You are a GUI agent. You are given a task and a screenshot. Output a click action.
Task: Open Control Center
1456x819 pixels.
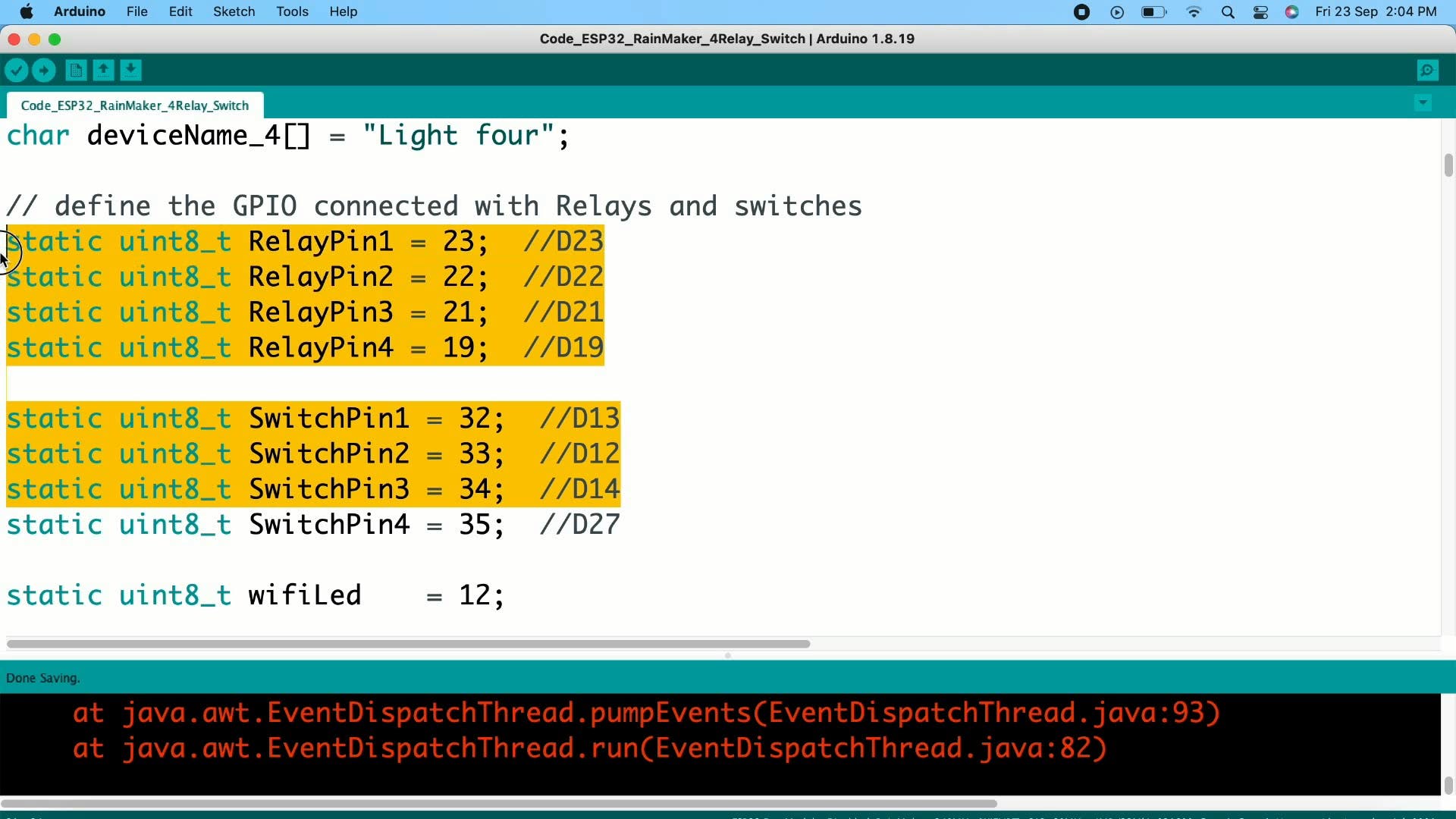(x=1261, y=12)
